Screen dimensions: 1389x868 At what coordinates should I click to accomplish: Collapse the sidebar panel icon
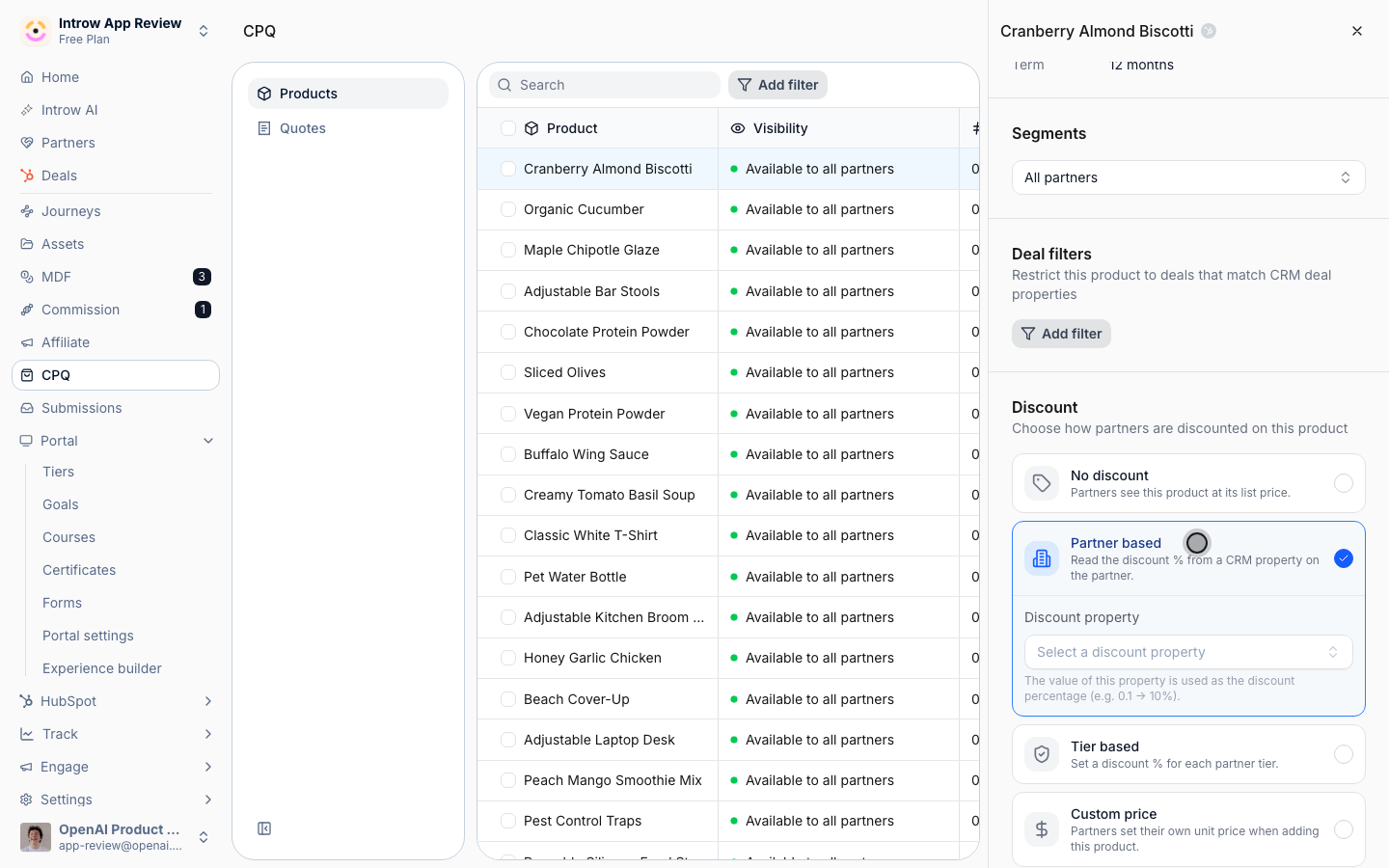(x=264, y=828)
